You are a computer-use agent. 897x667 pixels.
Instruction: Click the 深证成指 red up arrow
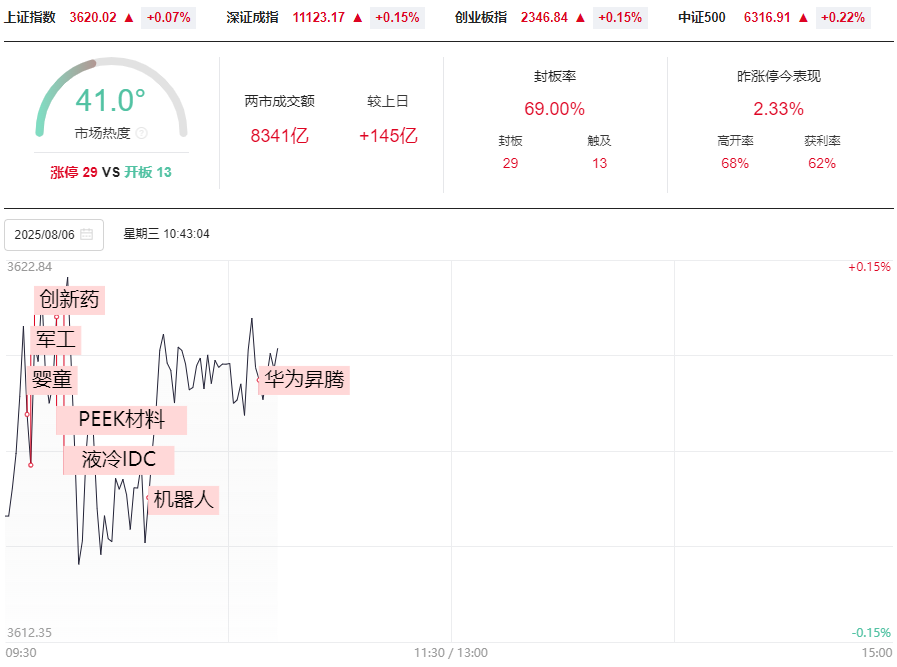357,17
